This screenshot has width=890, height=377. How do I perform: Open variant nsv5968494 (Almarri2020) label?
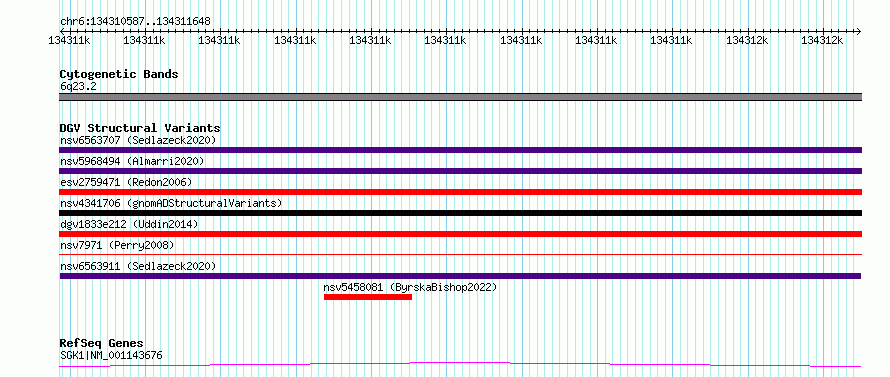[132, 161]
